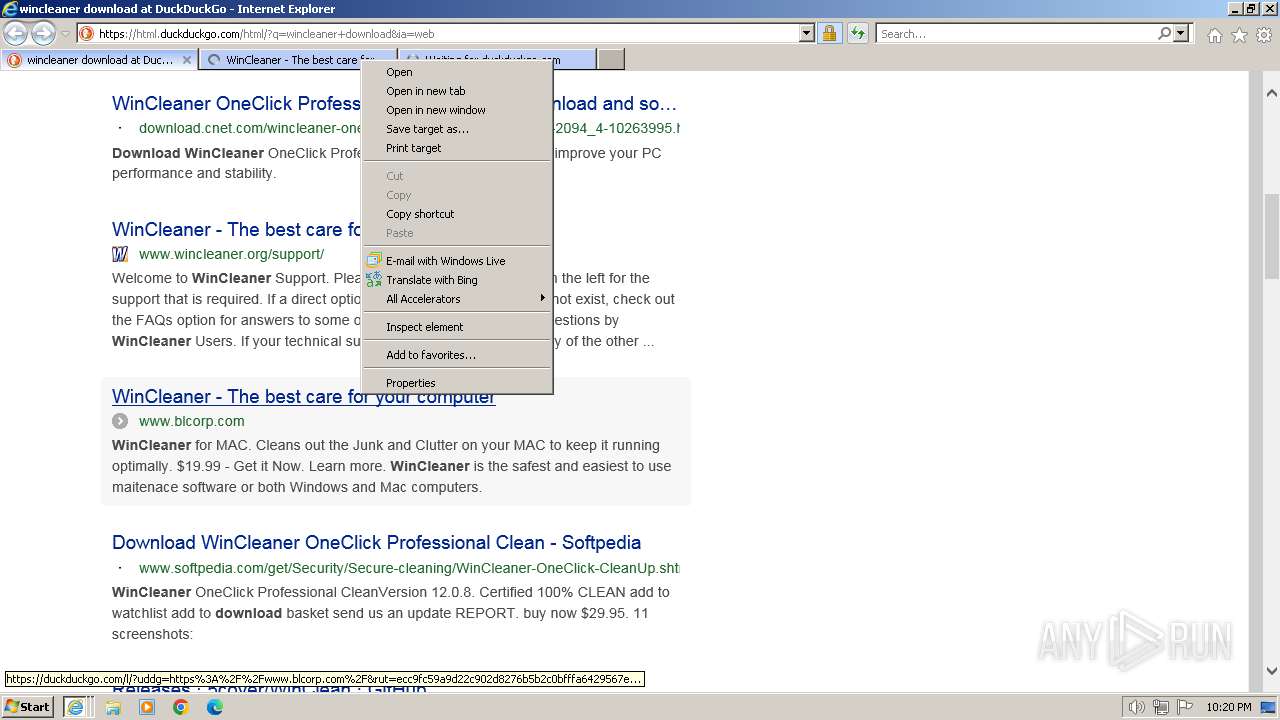Click the Internet Explorer title bar icon
Viewport: 1280px width, 720px height.
(10, 9)
